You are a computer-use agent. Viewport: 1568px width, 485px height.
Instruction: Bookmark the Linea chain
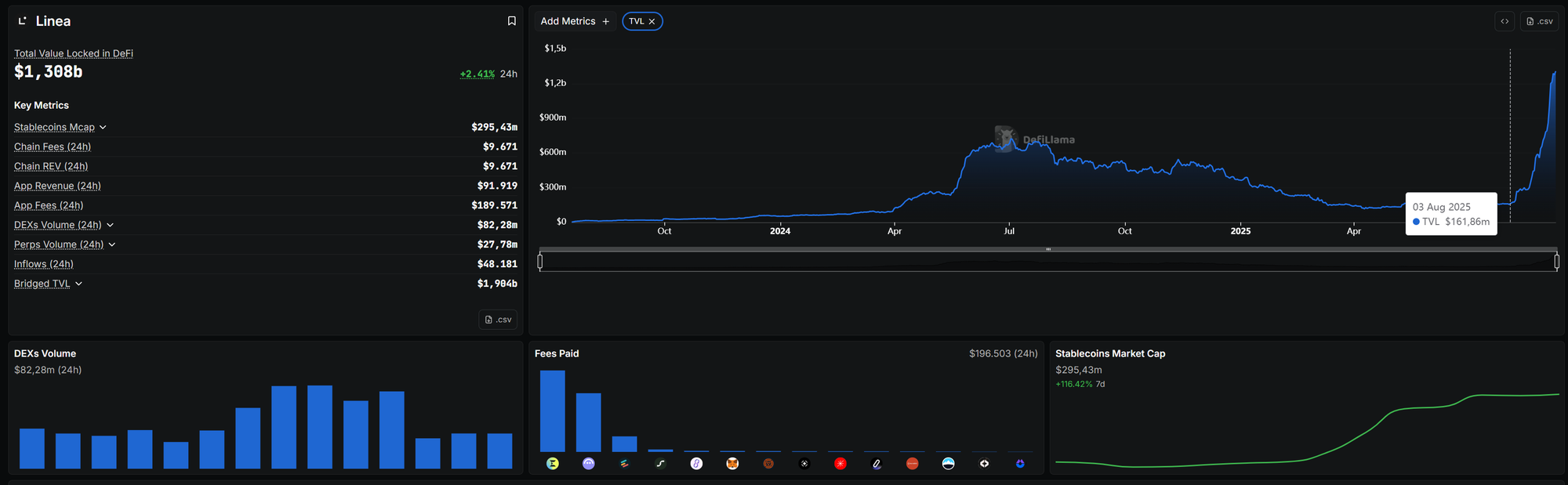click(512, 21)
